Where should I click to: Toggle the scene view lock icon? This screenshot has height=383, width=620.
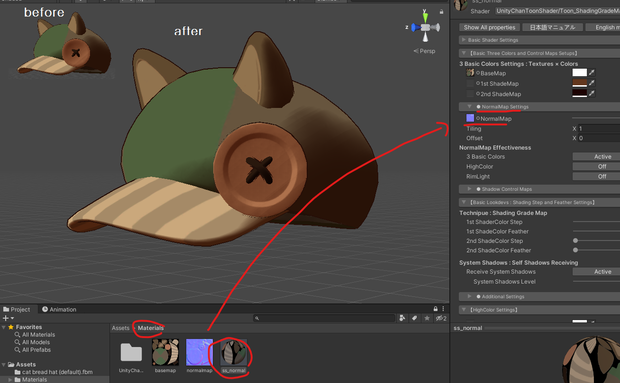point(441,12)
